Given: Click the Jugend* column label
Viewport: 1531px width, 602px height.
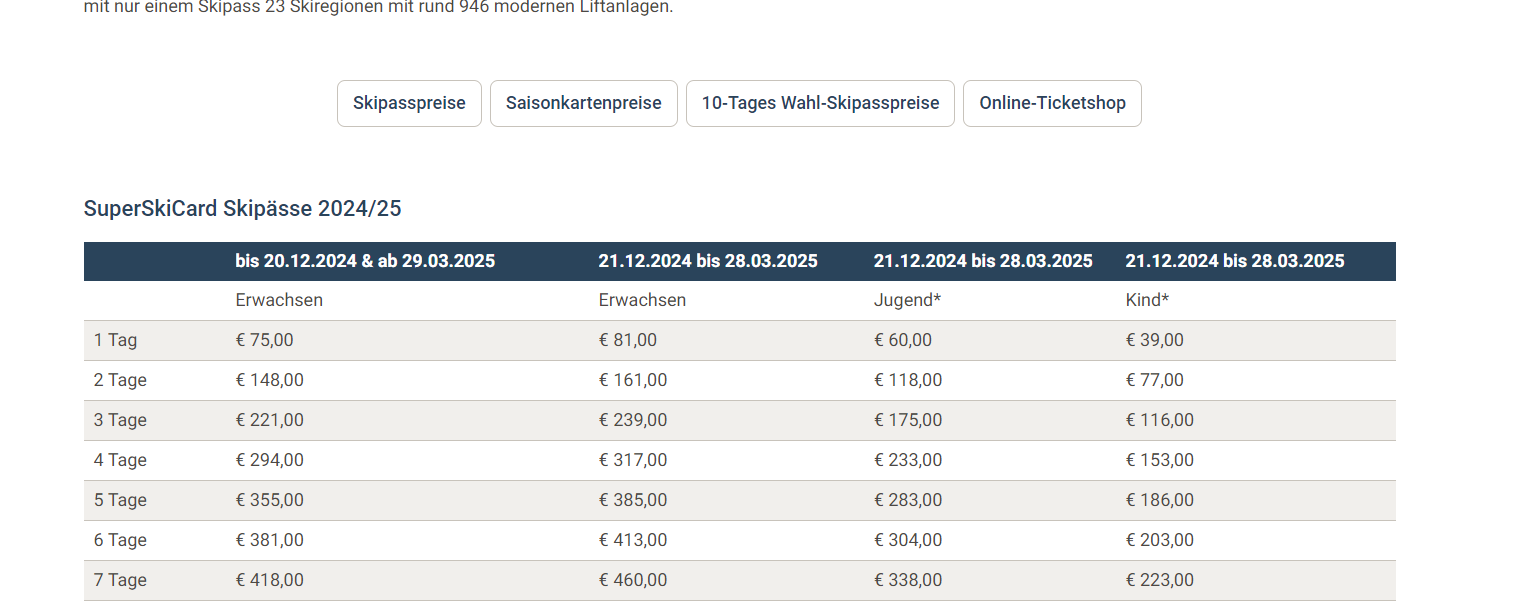Looking at the screenshot, I should pos(908,300).
